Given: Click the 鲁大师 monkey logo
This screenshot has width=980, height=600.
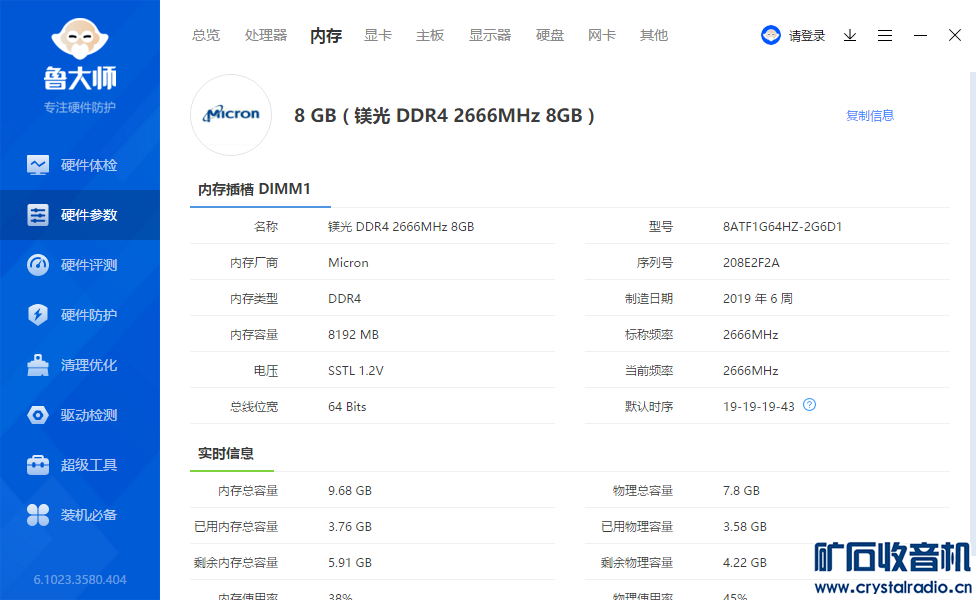Looking at the screenshot, I should click(80, 39).
